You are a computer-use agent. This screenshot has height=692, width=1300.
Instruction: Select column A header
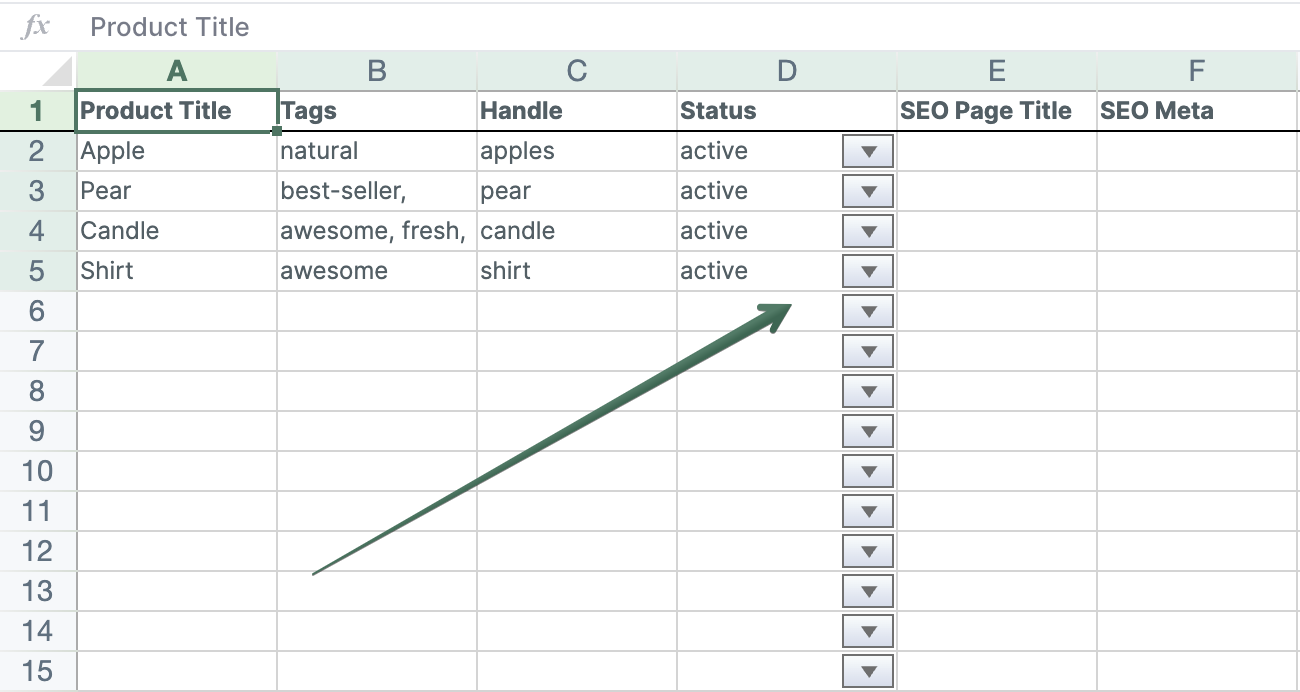176,71
